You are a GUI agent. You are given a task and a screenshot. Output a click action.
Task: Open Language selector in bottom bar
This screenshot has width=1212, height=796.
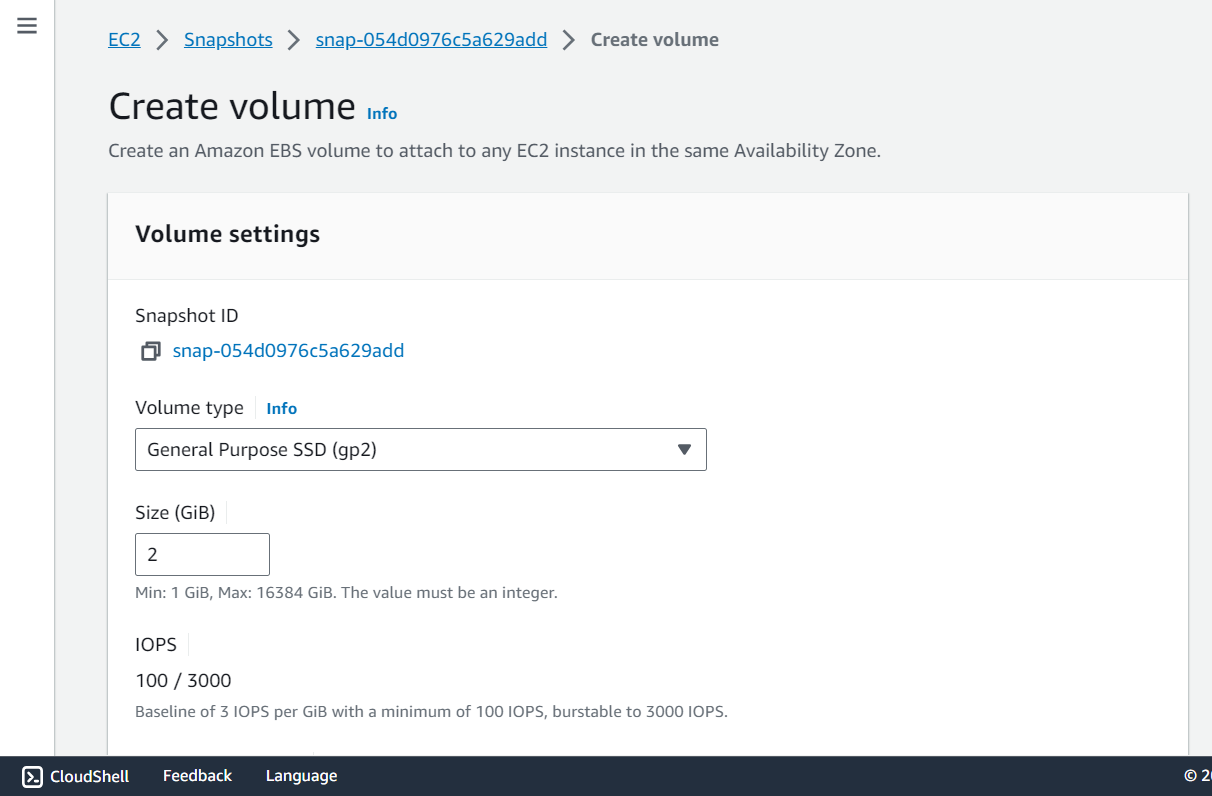pyautogui.click(x=301, y=776)
